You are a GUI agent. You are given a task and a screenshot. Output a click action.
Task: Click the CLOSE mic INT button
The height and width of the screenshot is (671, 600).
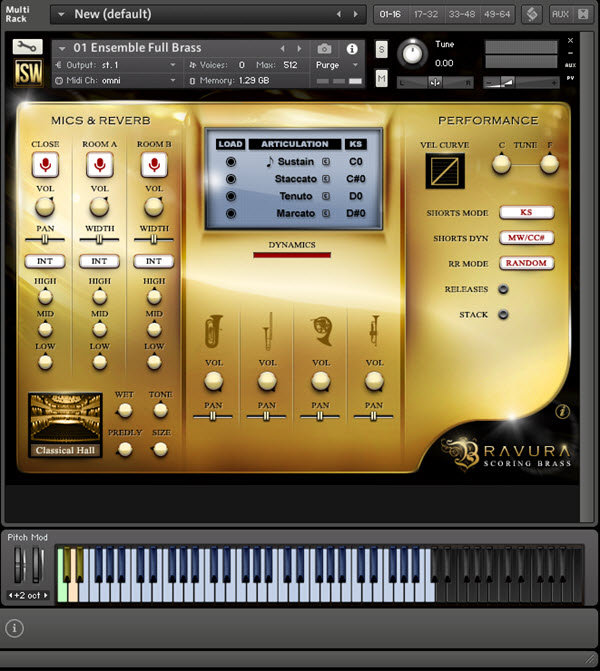(45, 261)
